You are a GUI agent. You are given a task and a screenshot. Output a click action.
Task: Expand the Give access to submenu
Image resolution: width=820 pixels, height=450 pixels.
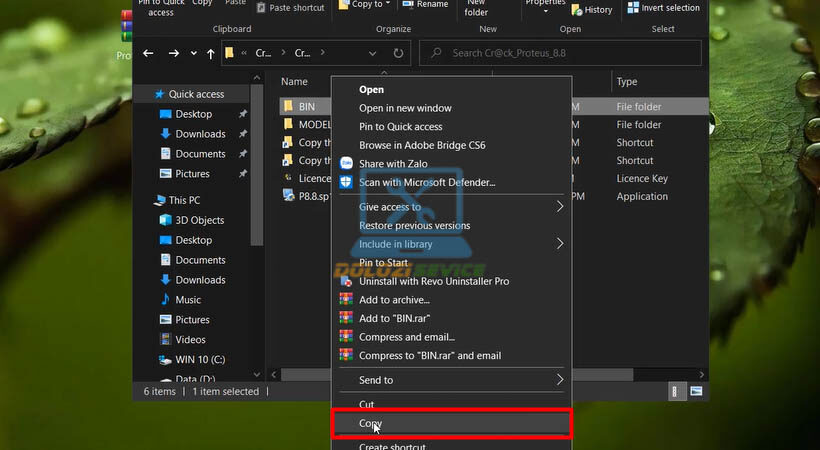click(x=560, y=207)
